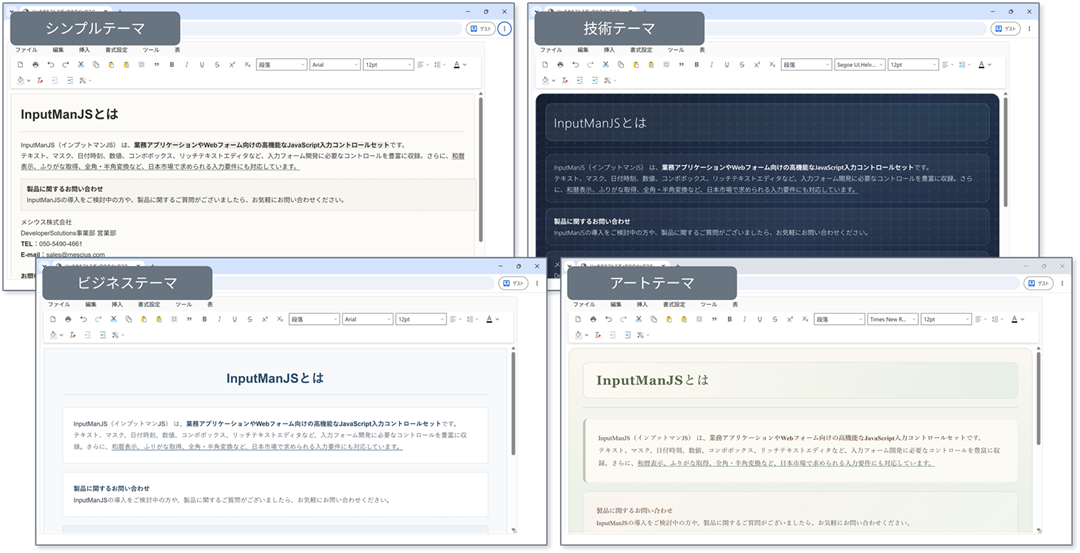Viewport: 1080px width, 553px height.
Task: Toggle Italic in art theme window
Action: pyautogui.click(x=745, y=320)
